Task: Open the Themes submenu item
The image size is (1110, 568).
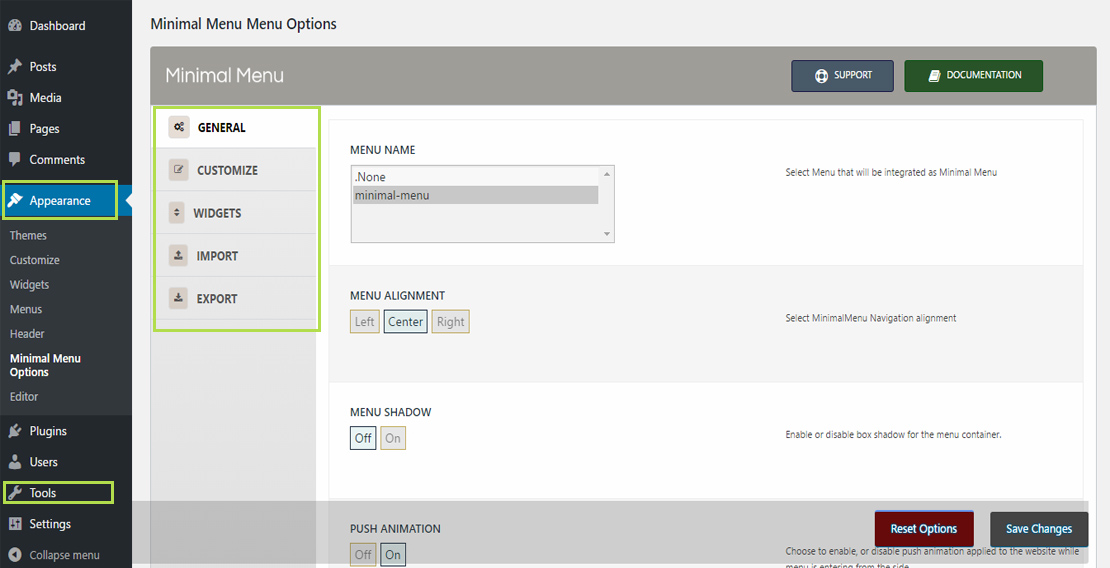Action: click(x=28, y=235)
